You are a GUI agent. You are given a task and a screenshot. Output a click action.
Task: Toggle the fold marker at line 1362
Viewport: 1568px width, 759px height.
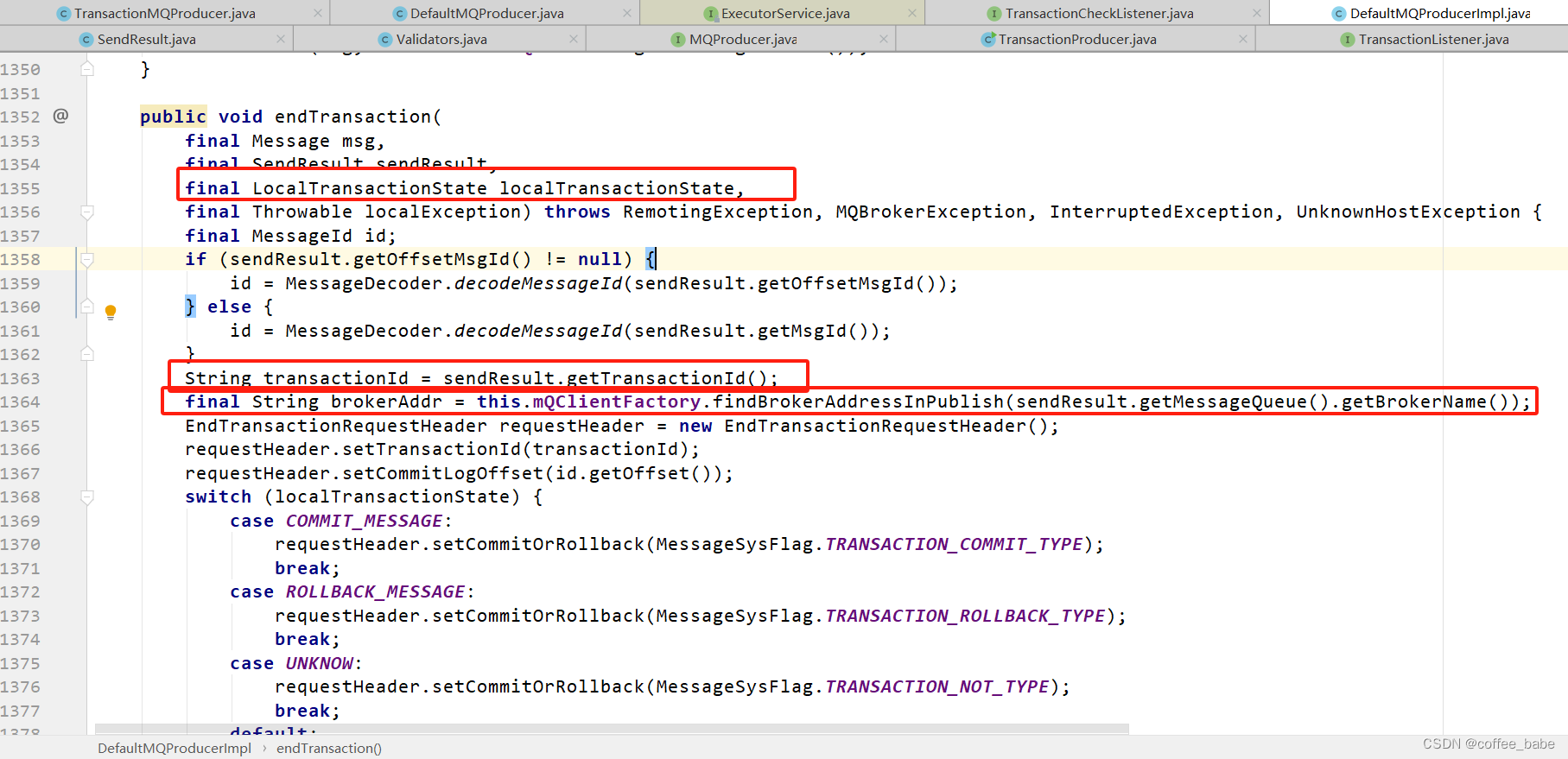pos(87,354)
